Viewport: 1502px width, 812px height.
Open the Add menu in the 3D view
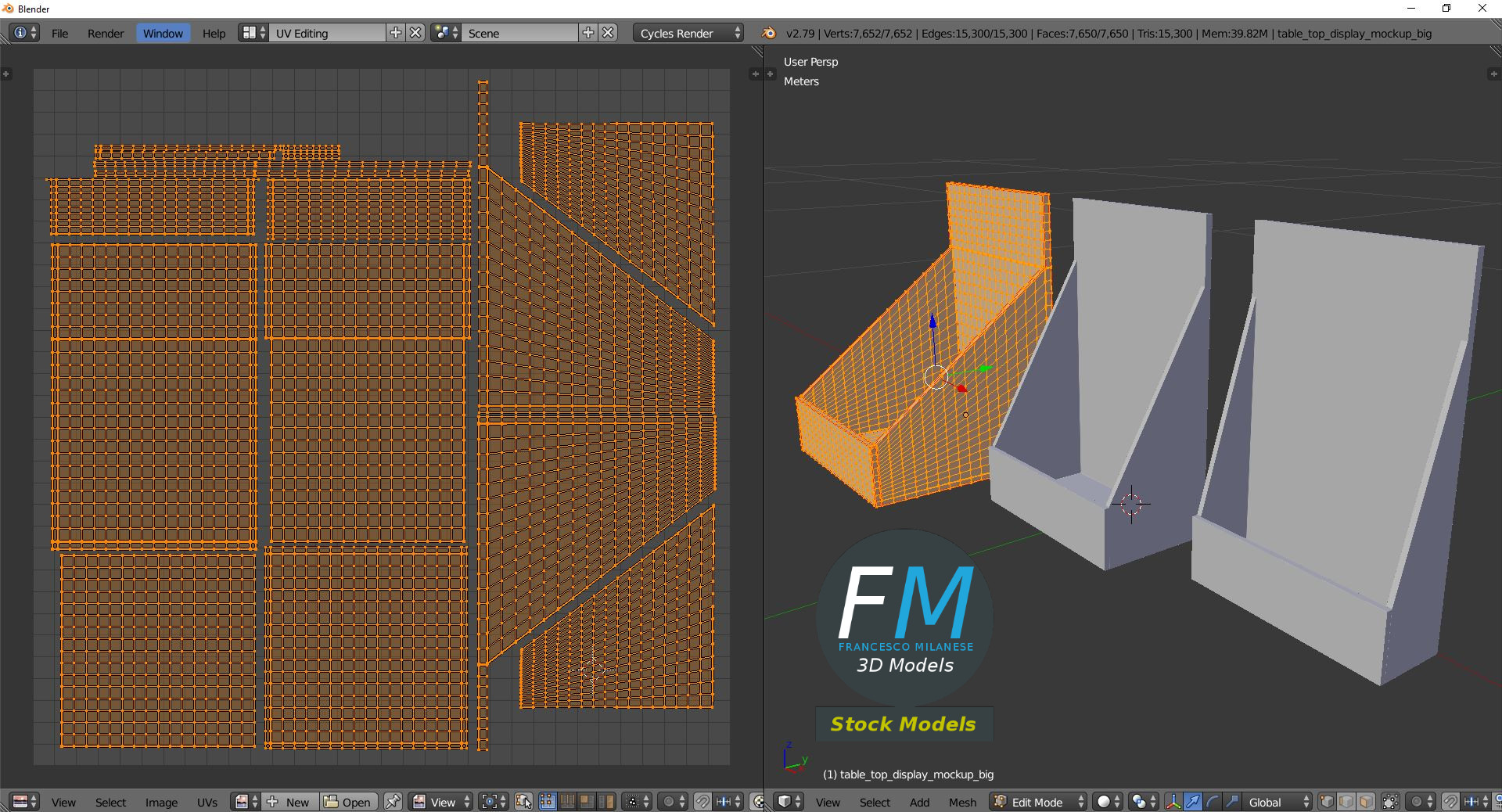pos(919,802)
